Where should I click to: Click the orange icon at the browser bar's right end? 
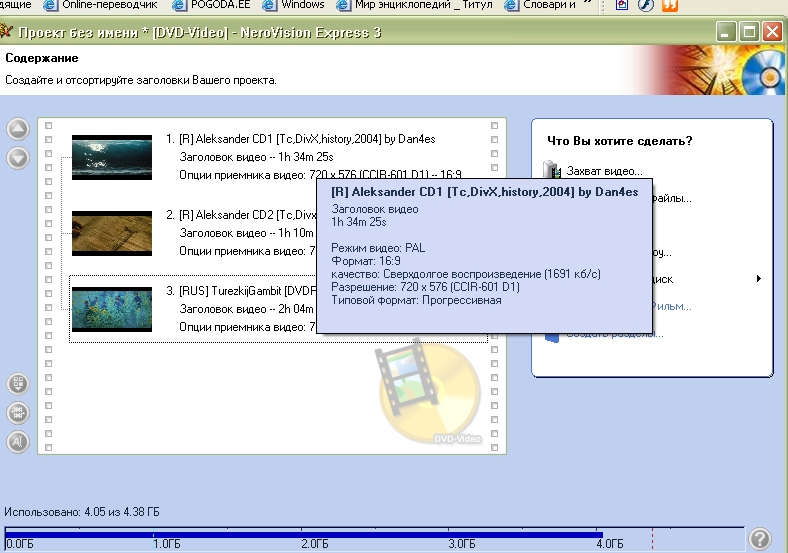coord(669,5)
